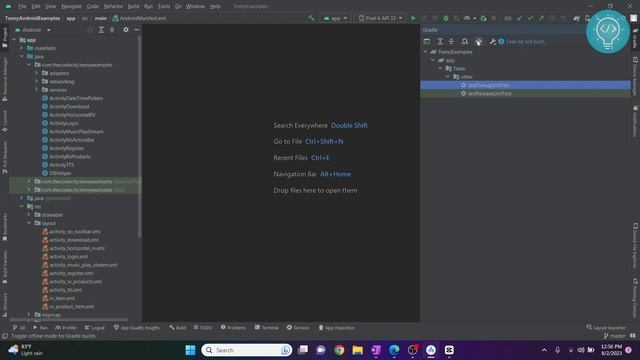640x360 pixels.
Task: Click the Debug app bug icon
Action: click(446, 18)
